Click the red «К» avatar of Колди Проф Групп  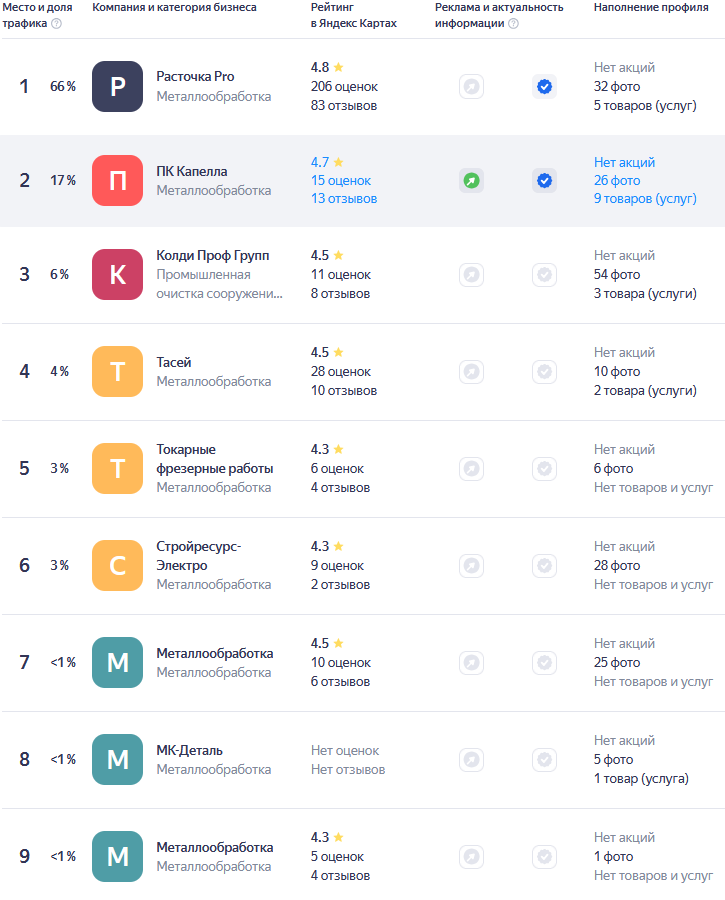[x=117, y=275]
